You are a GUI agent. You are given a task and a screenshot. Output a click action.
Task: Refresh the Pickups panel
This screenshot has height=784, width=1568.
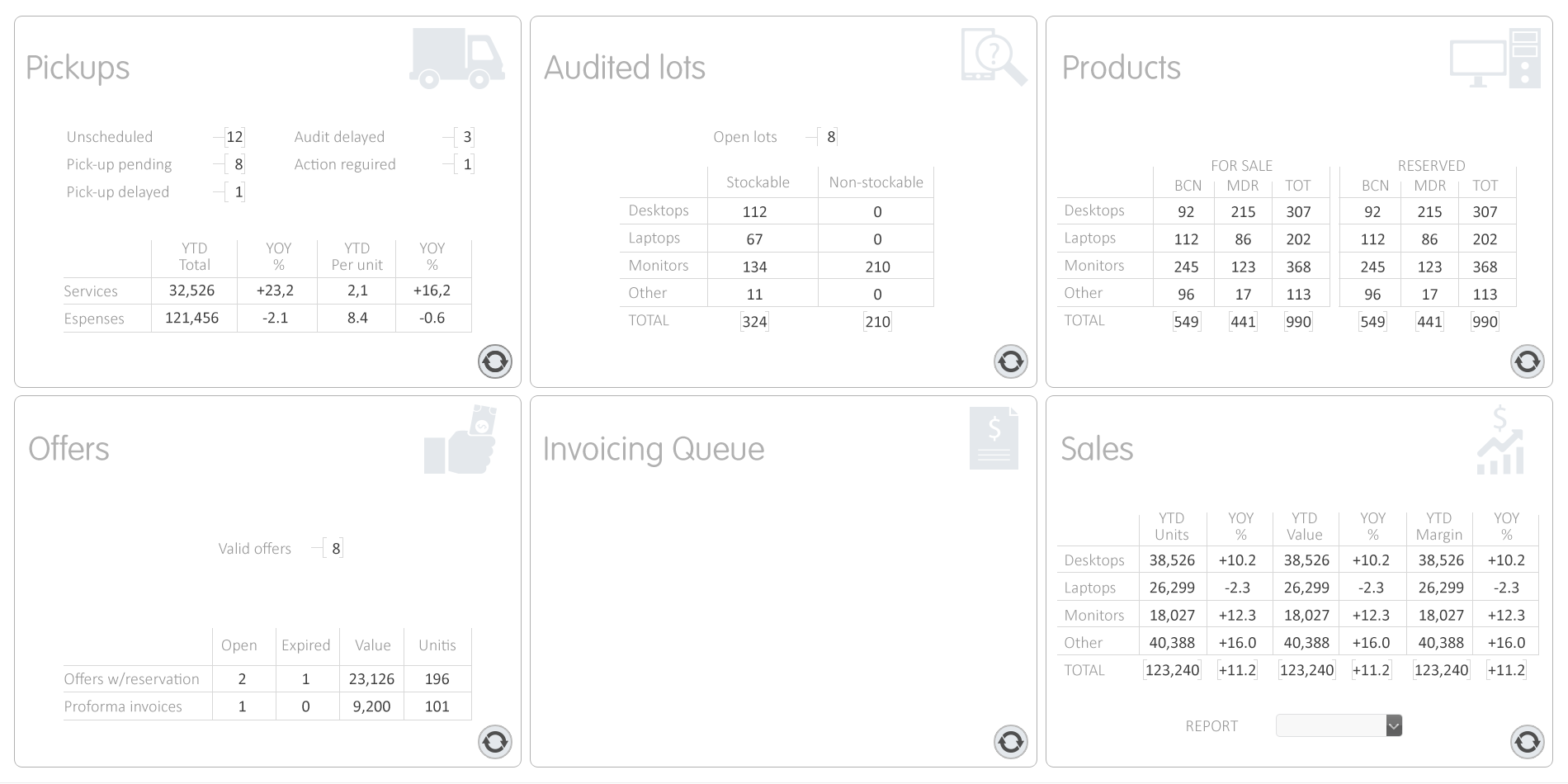(495, 361)
